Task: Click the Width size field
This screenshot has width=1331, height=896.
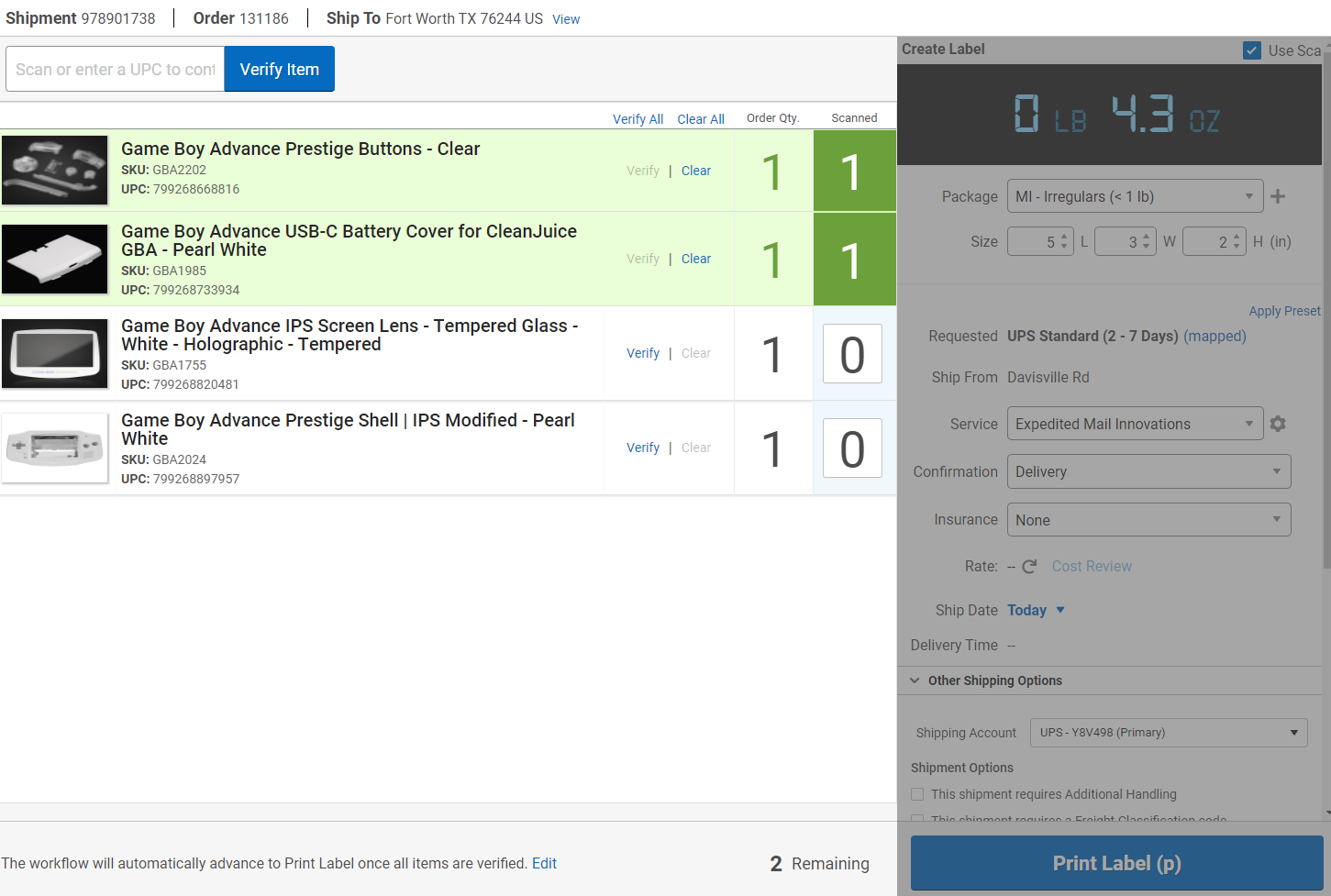Action: (1126, 241)
